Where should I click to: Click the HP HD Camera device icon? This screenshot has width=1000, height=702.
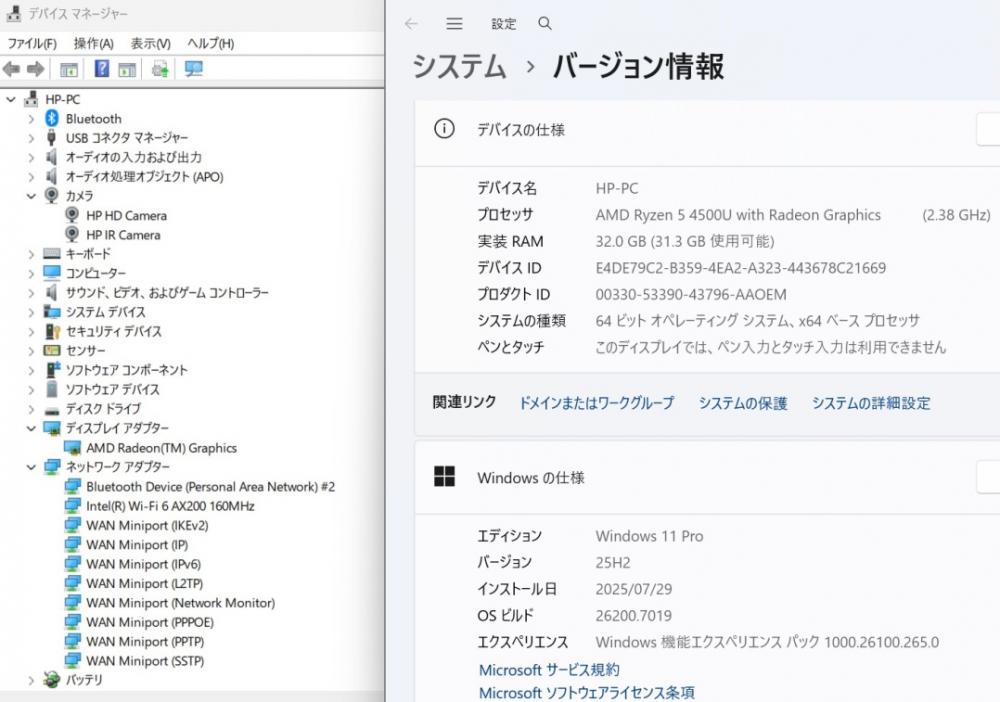pyautogui.click(x=72, y=216)
